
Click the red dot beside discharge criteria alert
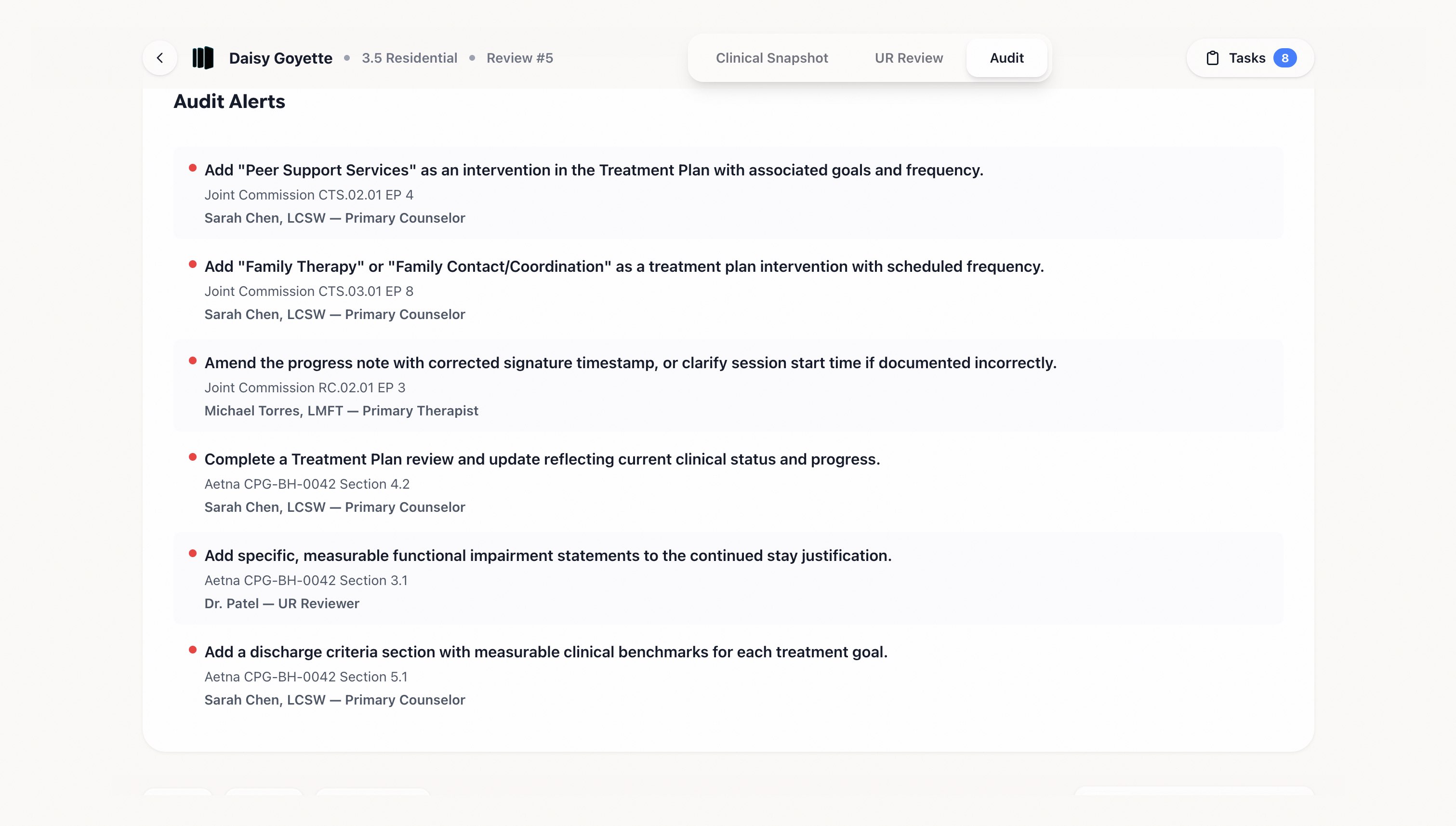[x=193, y=650]
